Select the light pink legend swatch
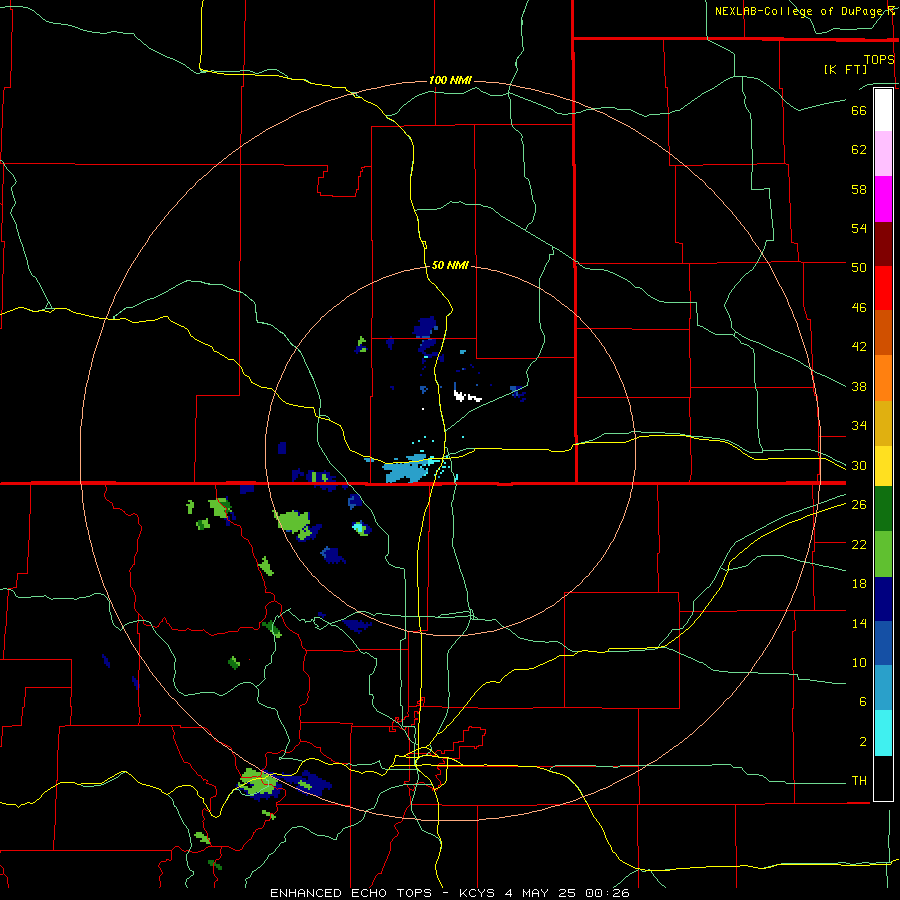Image resolution: width=900 pixels, height=900 pixels. click(x=883, y=154)
